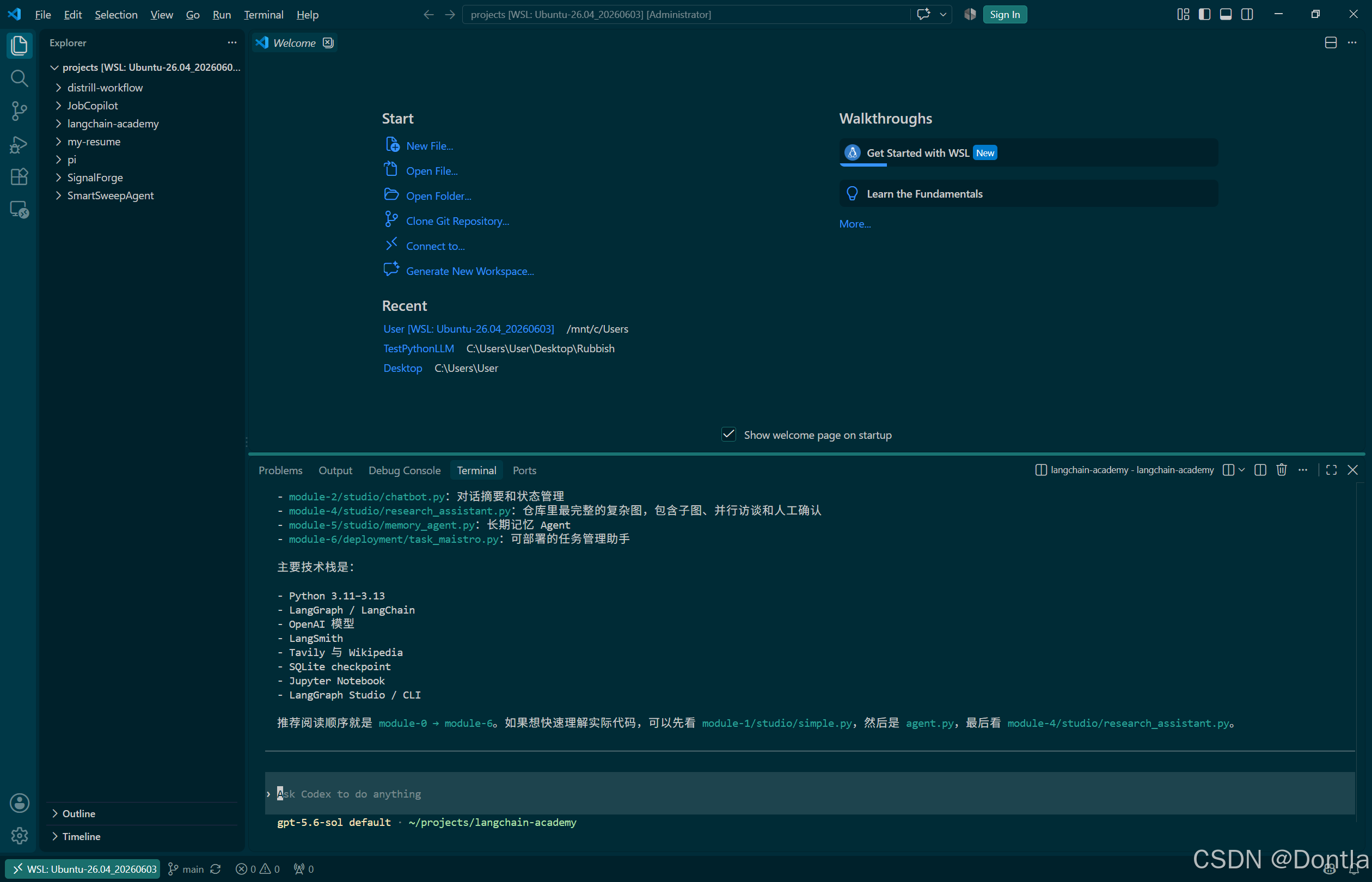
Task: Open the Search view in activity bar
Action: 20,78
